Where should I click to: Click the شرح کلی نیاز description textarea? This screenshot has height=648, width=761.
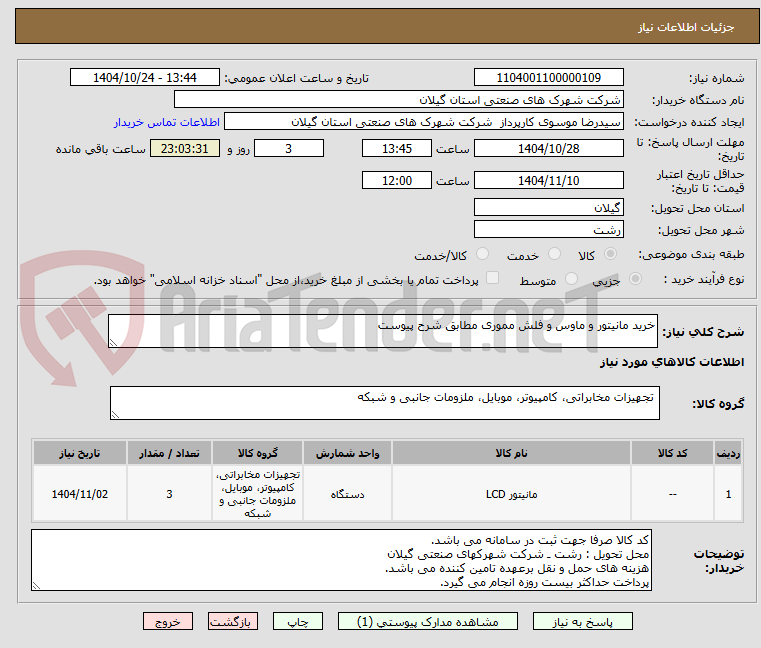(x=383, y=331)
